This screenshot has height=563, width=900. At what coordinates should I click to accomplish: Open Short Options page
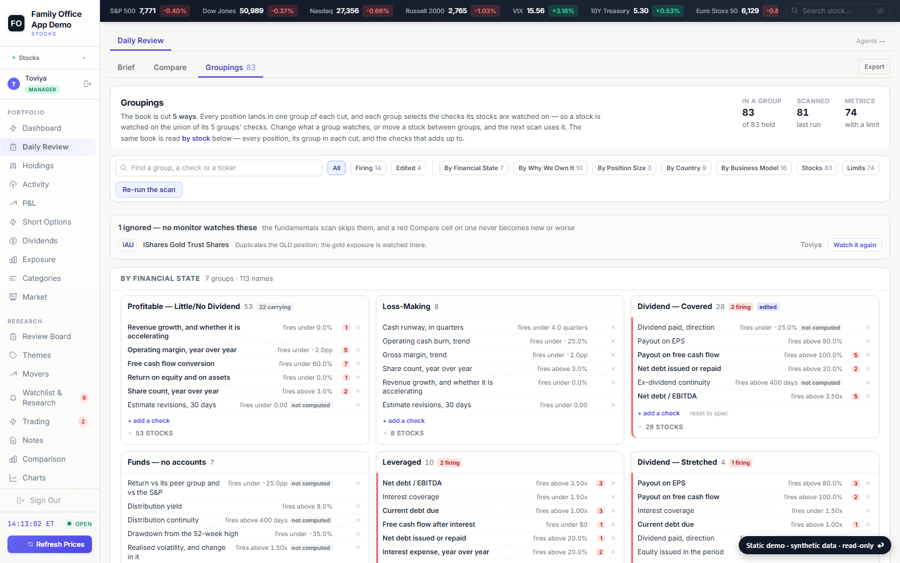click(x=48, y=222)
